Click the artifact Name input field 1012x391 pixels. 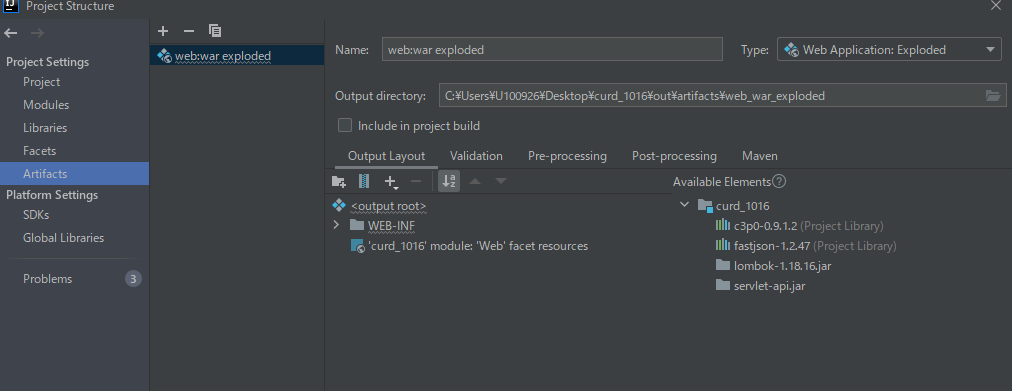tap(552, 50)
